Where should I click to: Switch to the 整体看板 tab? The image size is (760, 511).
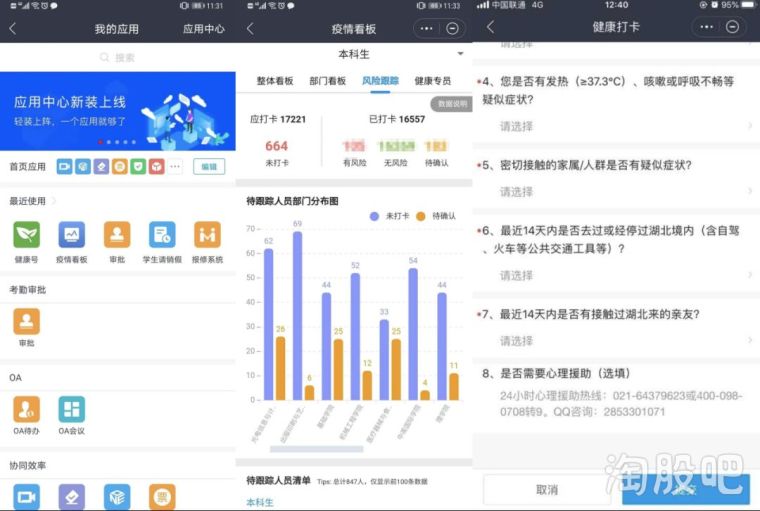point(275,81)
